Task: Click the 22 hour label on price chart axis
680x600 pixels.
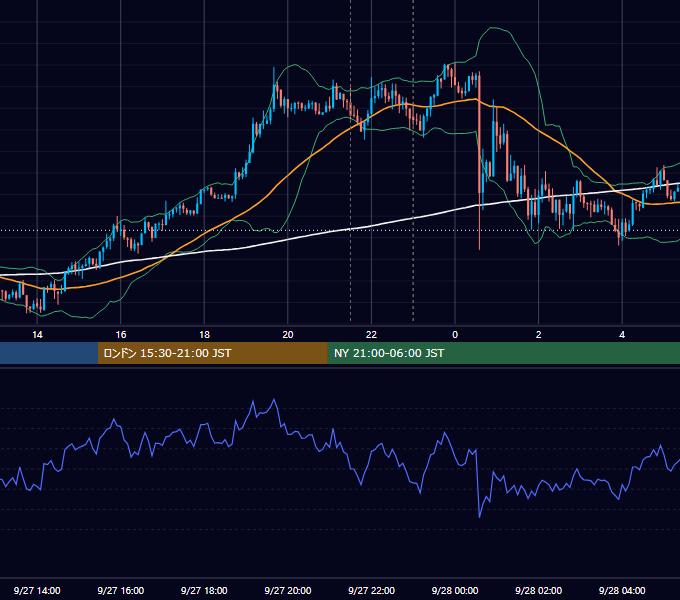Action: click(x=371, y=335)
